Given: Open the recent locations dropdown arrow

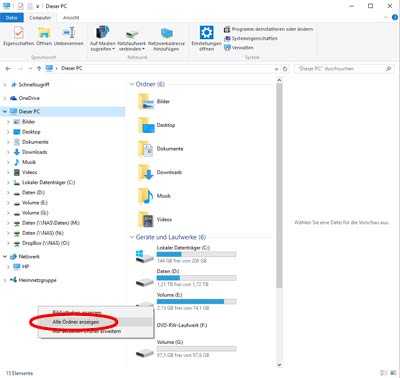Looking at the screenshot, I should tap(30, 69).
